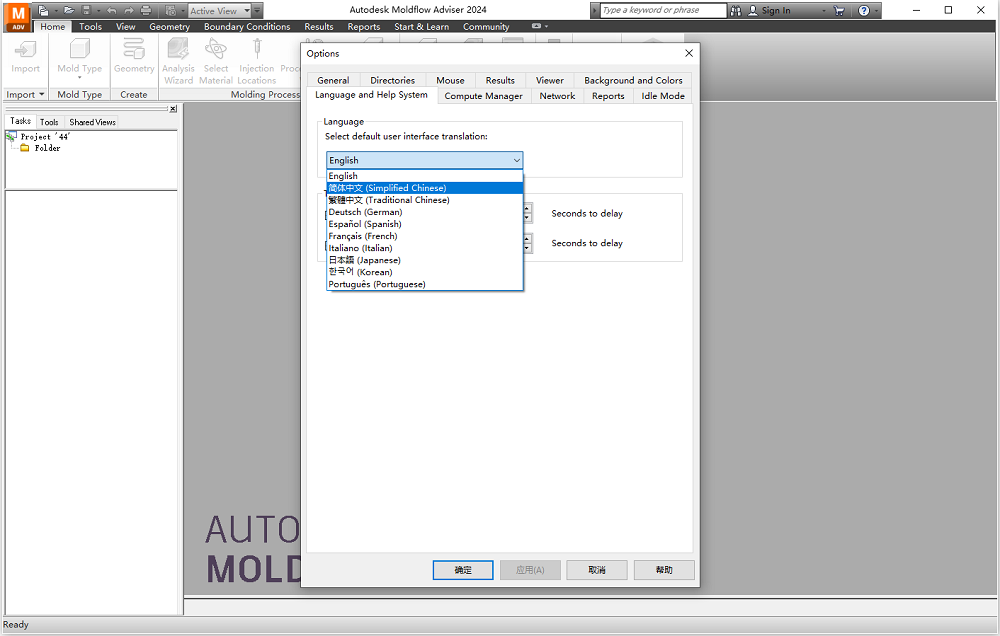This screenshot has height=636, width=1000.
Task: Expand the Help dropdown arrow
Action: (x=876, y=11)
